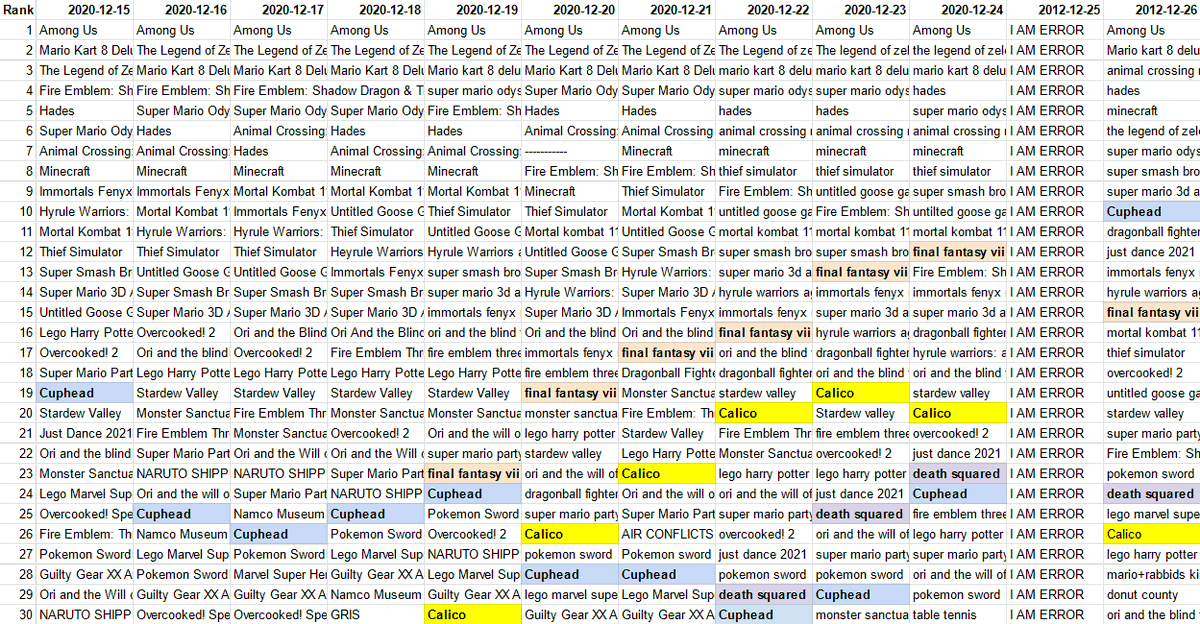Viewport: 1200px width, 624px height.
Task: Click rank number 1 cell
Action: (x=18, y=30)
